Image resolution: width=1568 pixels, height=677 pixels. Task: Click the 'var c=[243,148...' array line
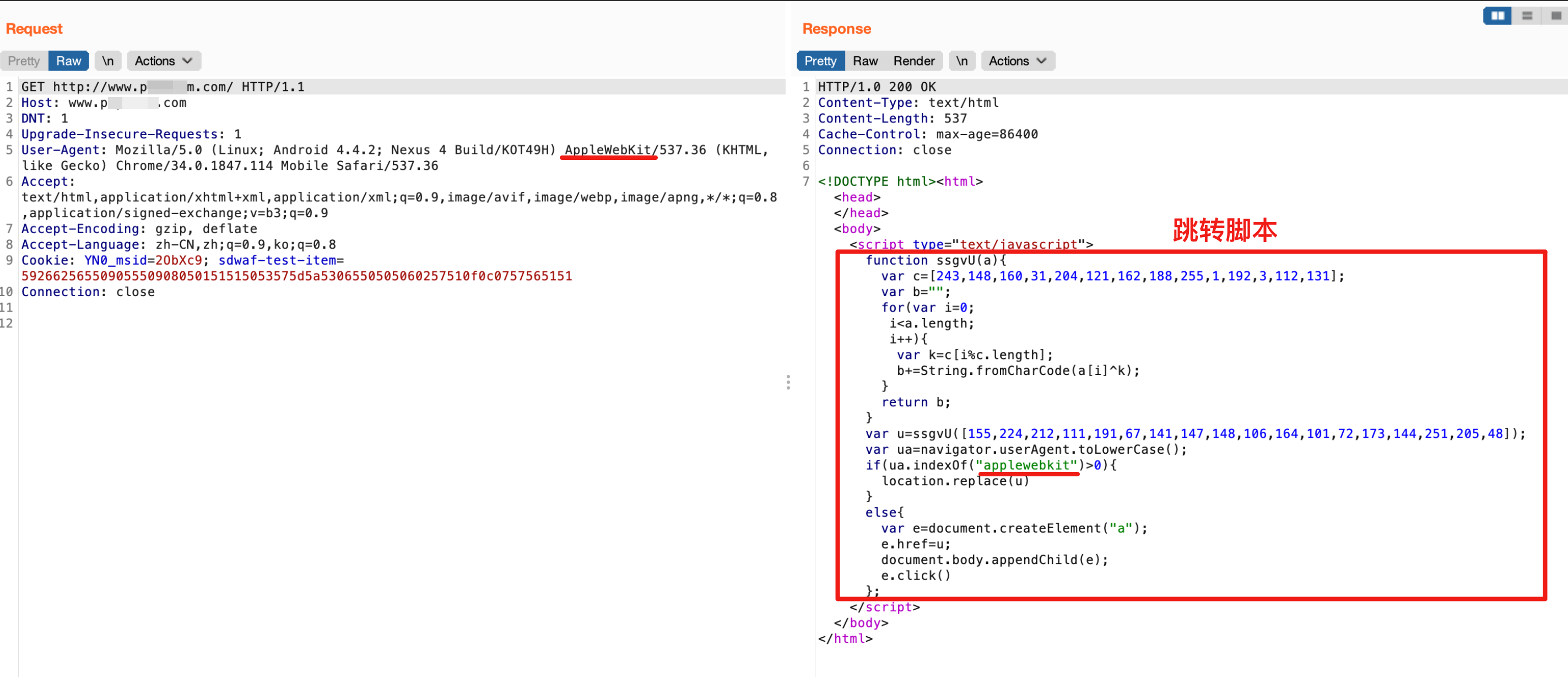tap(1113, 276)
